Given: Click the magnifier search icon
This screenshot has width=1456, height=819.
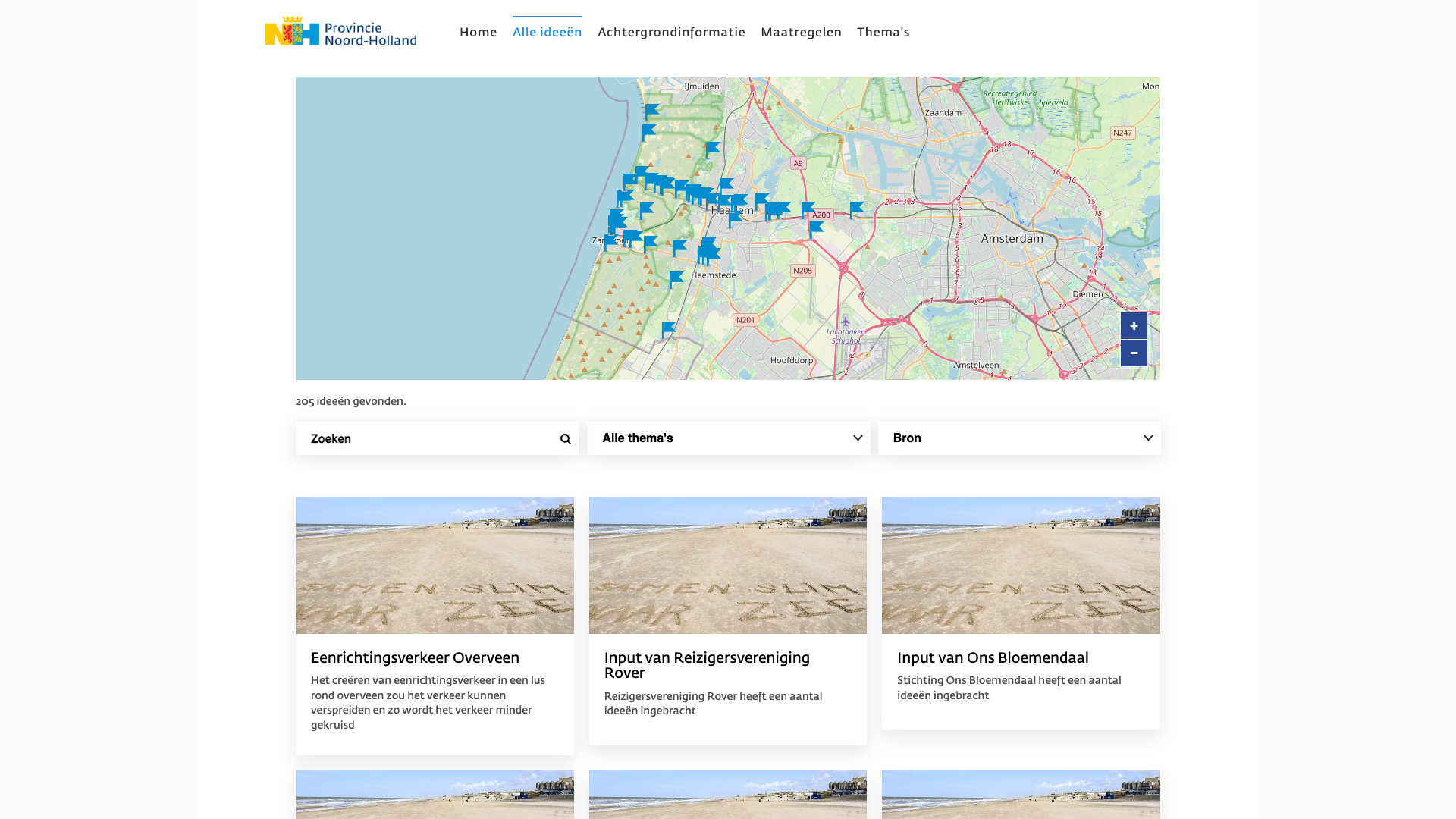Looking at the screenshot, I should (565, 439).
